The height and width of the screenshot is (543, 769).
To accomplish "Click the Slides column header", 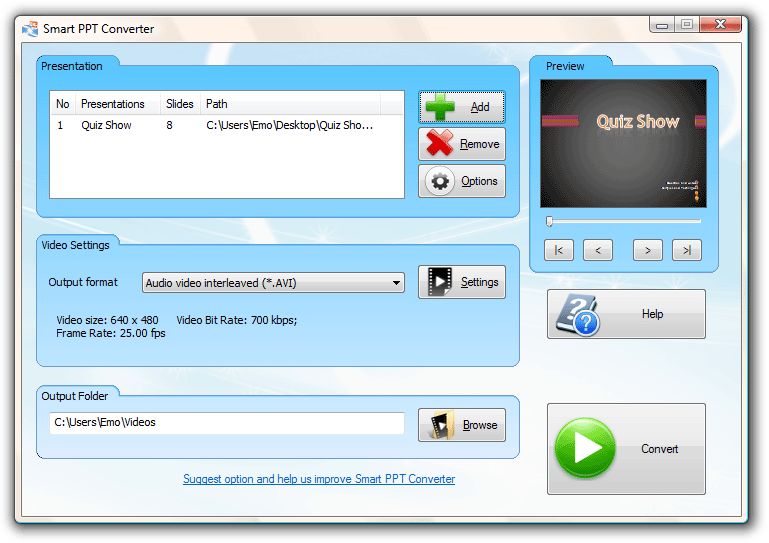I will [180, 104].
